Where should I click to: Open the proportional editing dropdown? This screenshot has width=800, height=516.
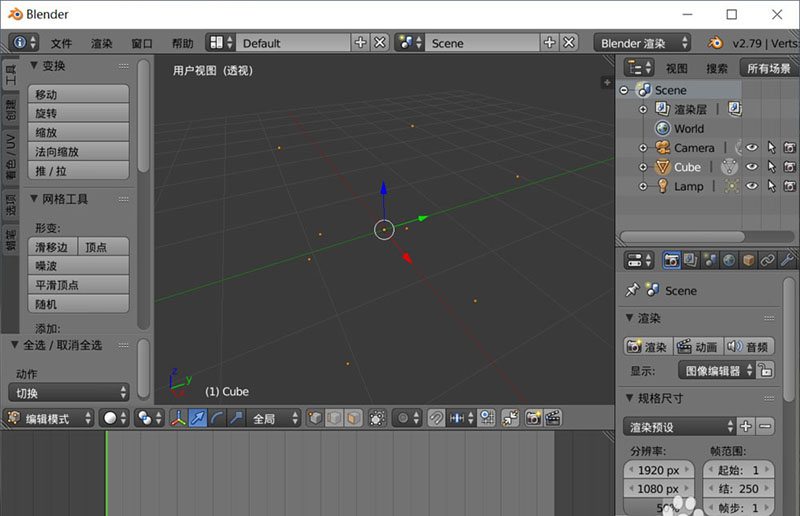[x=407, y=419]
